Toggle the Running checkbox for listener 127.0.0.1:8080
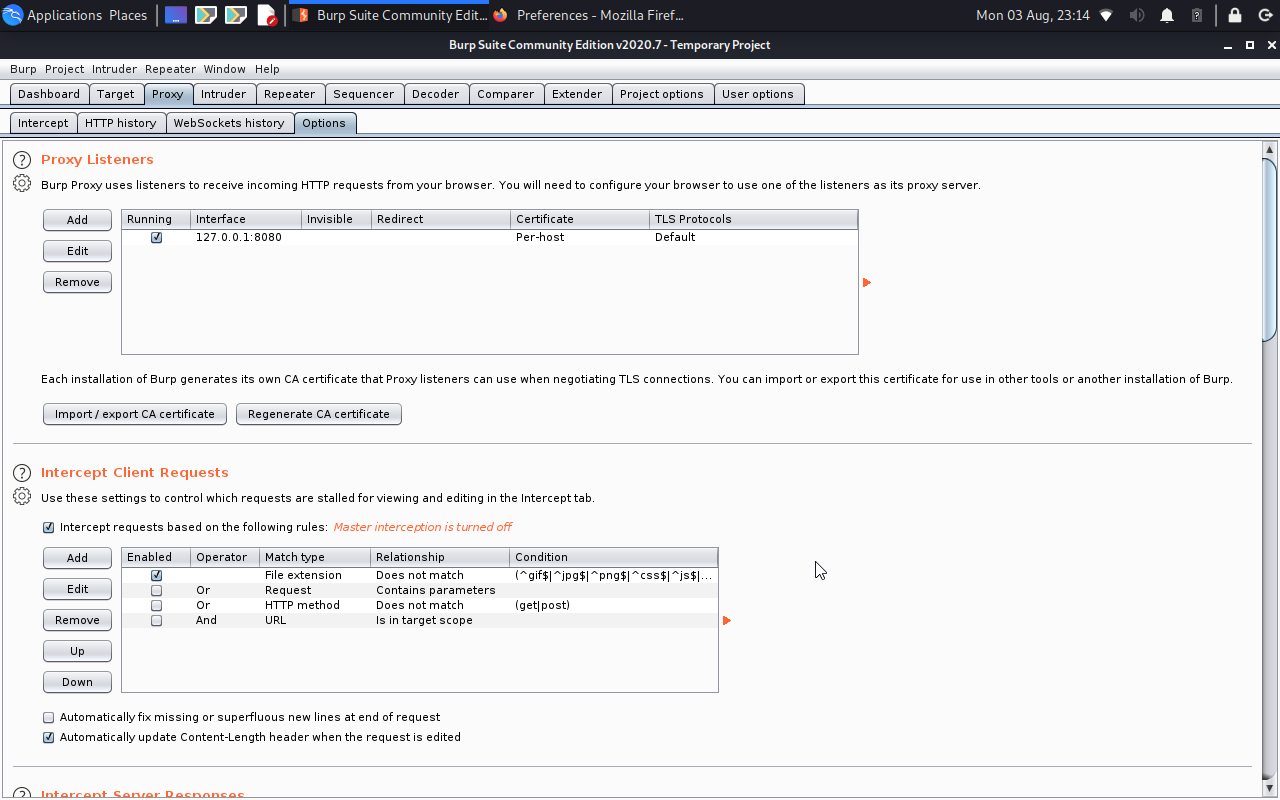This screenshot has height=800, width=1280. click(x=156, y=237)
